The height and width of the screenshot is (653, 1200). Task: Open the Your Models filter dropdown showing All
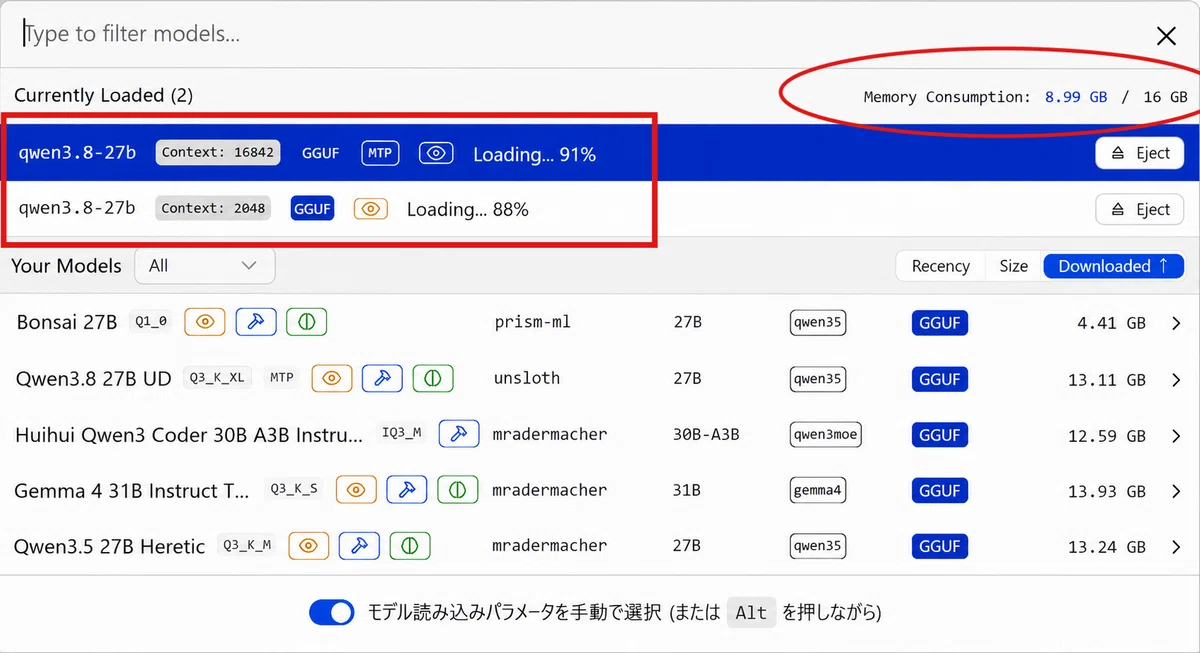coord(204,266)
